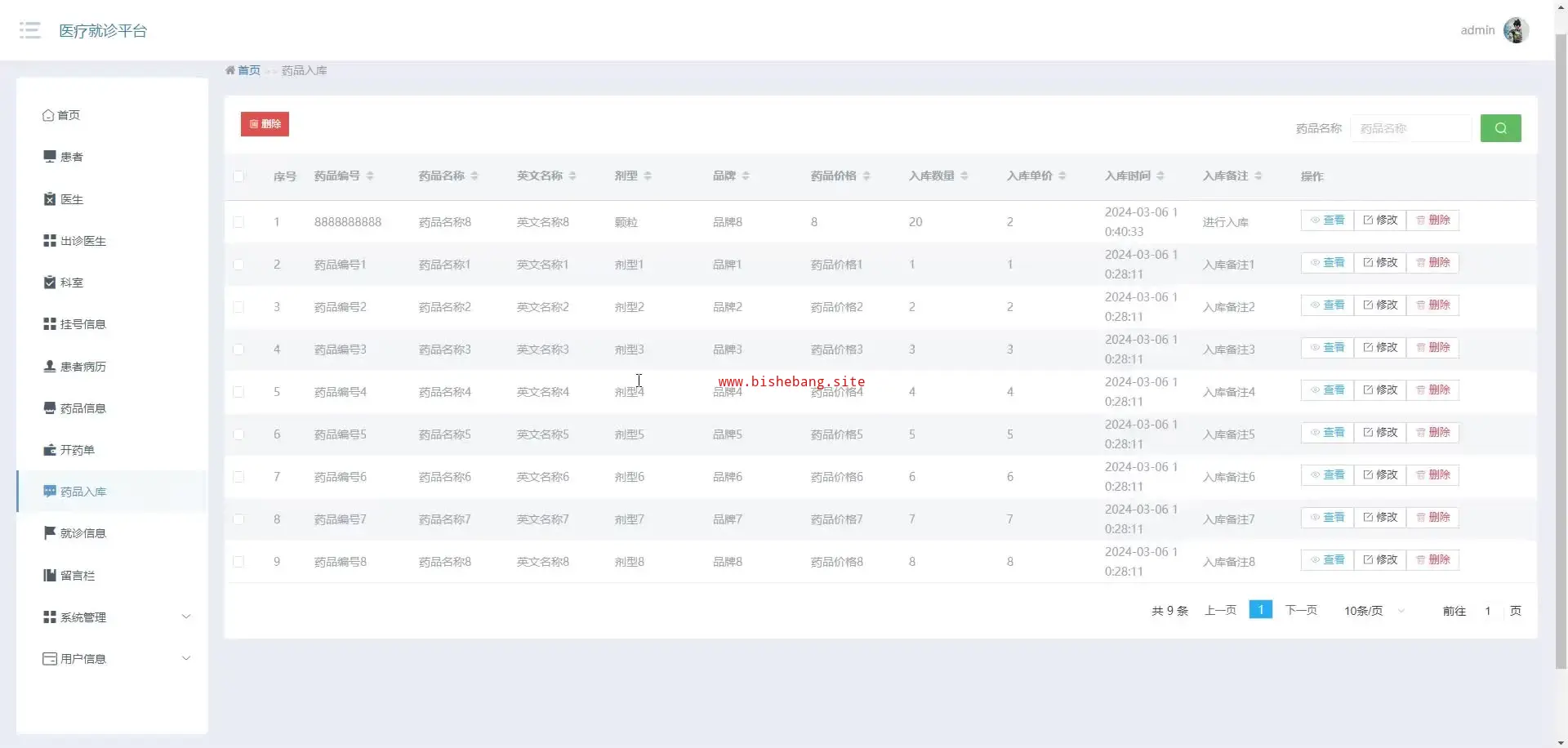This screenshot has height=748, width=1568.
Task: Go to 挂号信息 sidebar item
Action: point(82,324)
